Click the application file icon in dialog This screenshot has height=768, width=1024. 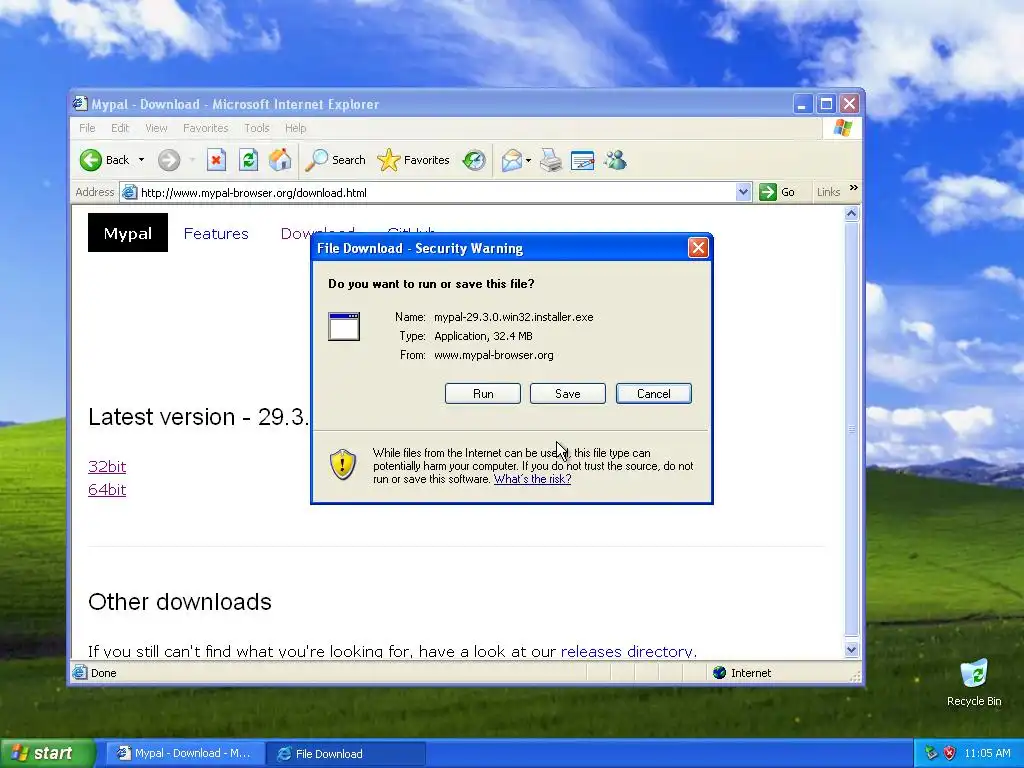[344, 327]
